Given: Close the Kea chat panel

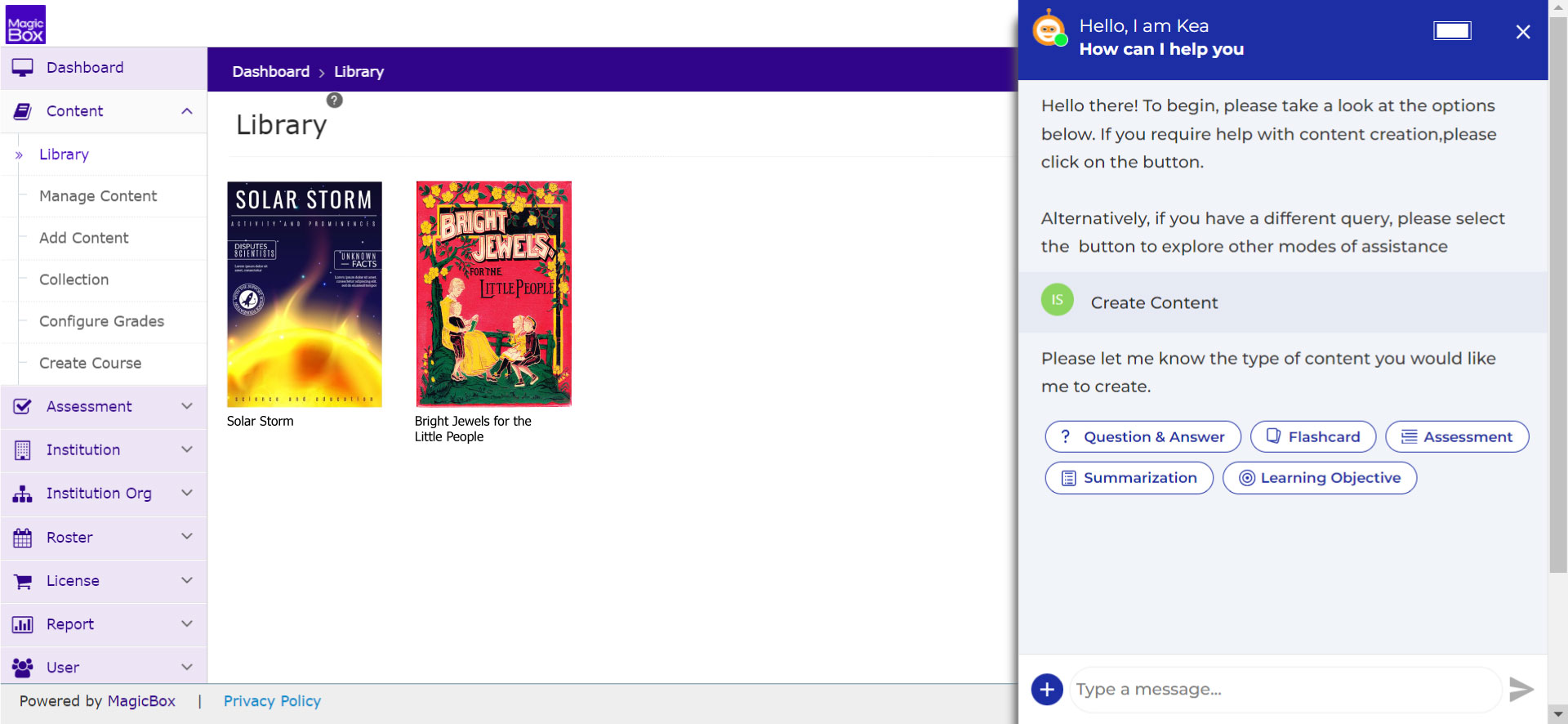Looking at the screenshot, I should pos(1522,32).
